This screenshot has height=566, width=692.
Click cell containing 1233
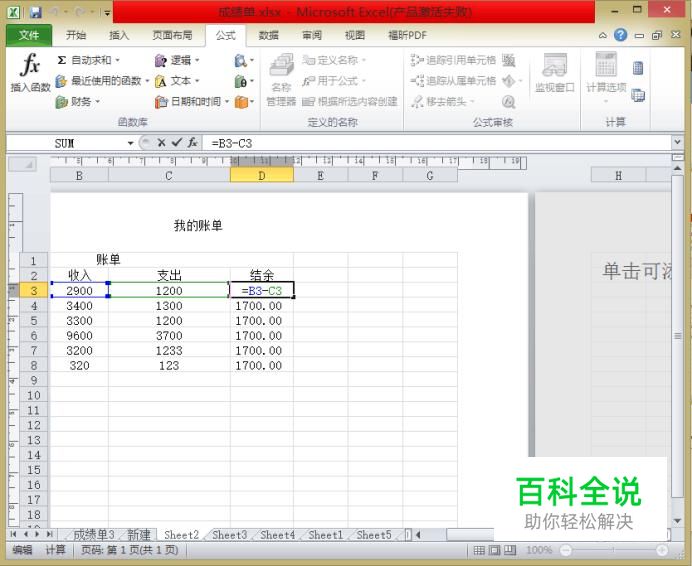coord(169,351)
